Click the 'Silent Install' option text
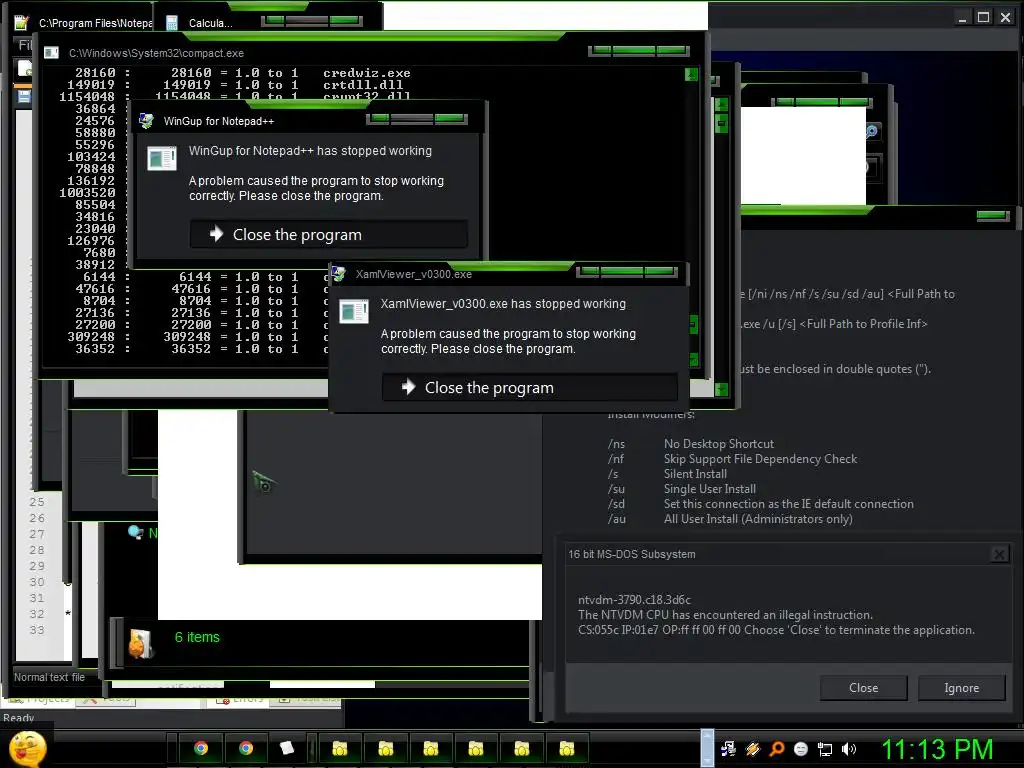Image resolution: width=1024 pixels, height=768 pixels. click(695, 474)
